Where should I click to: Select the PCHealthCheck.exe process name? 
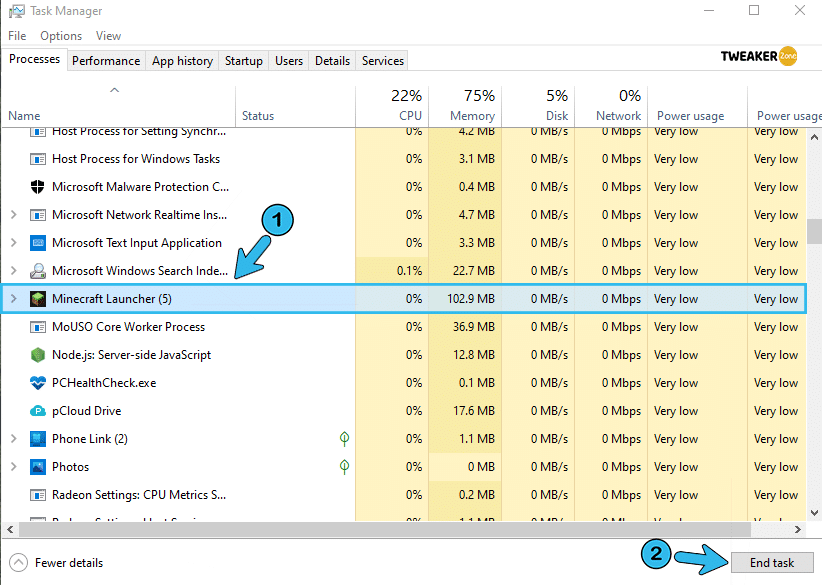pyautogui.click(x=104, y=383)
